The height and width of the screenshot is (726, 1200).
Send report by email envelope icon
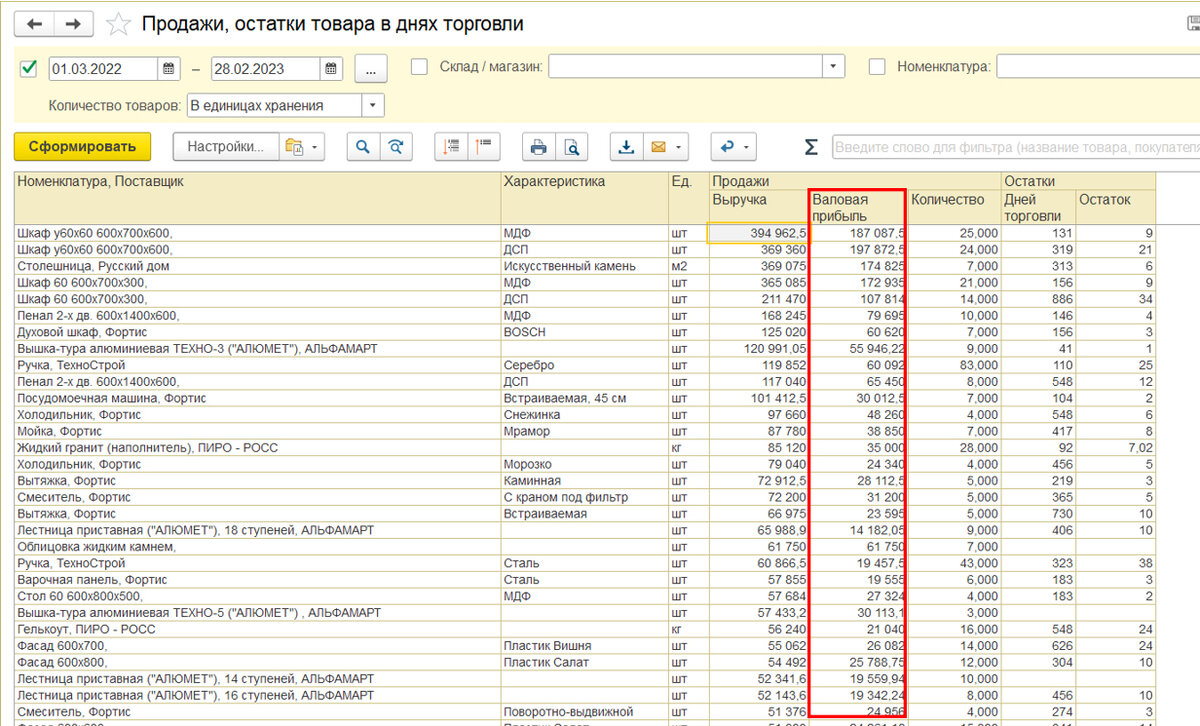tap(658, 147)
